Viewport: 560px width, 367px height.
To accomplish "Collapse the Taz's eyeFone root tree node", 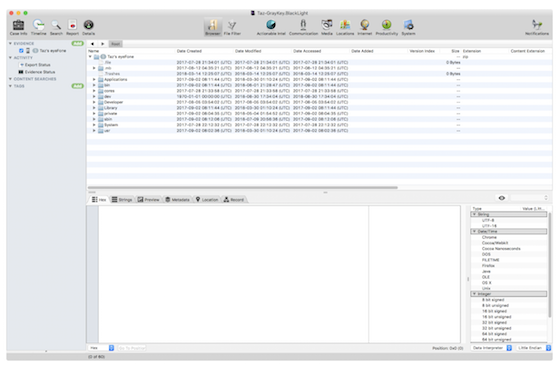I will click(90, 56).
